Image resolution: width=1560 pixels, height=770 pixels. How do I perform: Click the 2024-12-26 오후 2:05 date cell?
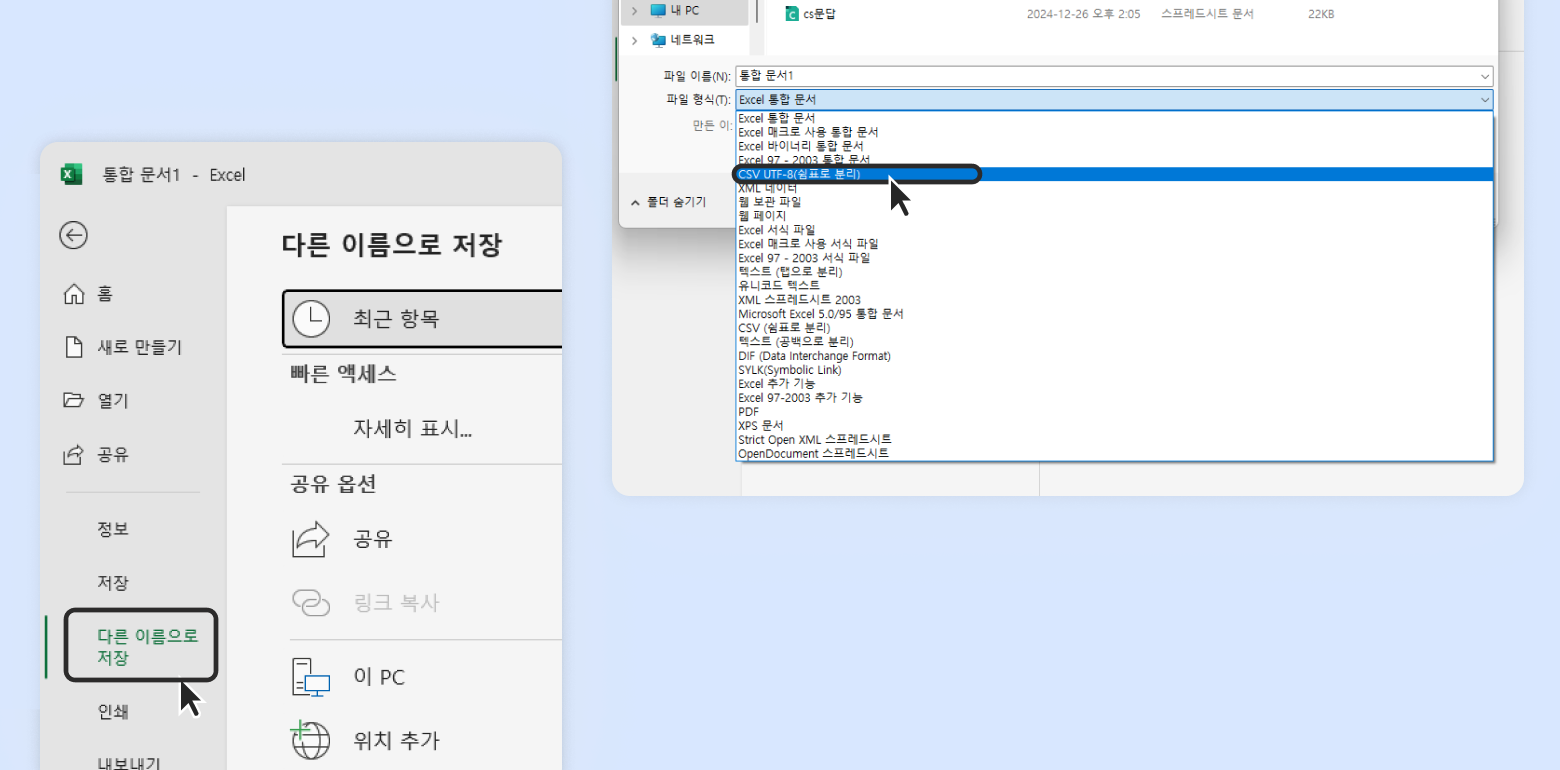[x=1084, y=14]
